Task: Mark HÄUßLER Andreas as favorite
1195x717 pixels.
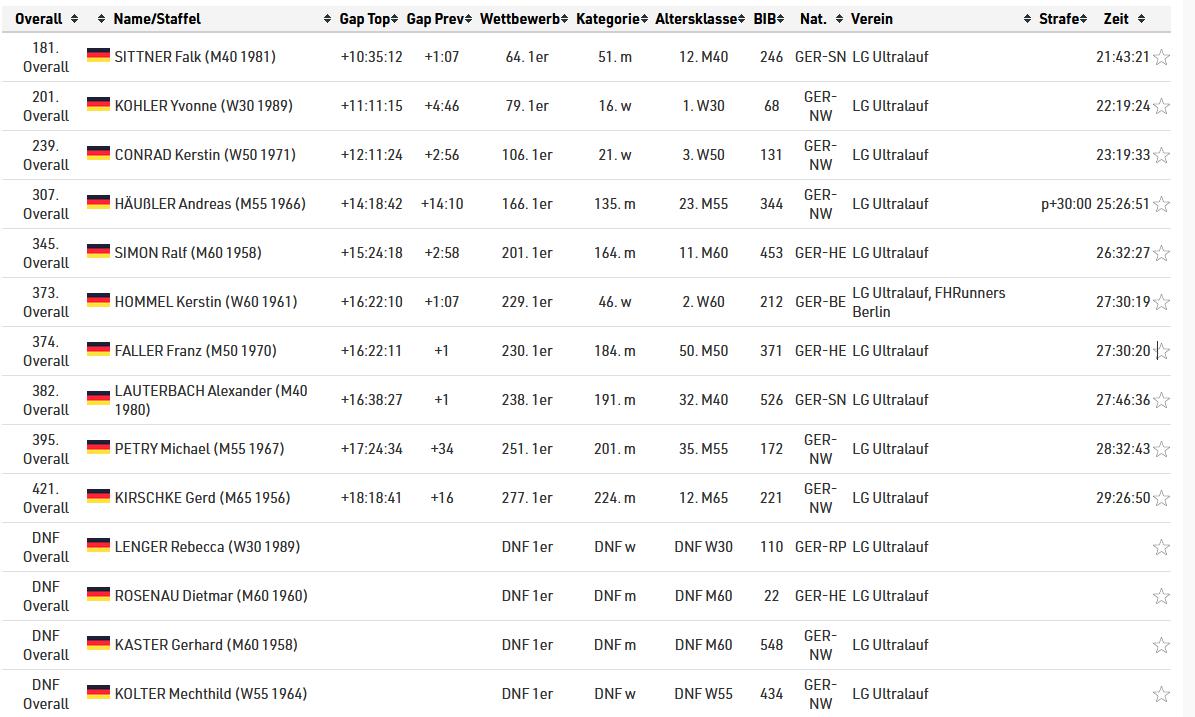Action: tap(1161, 205)
